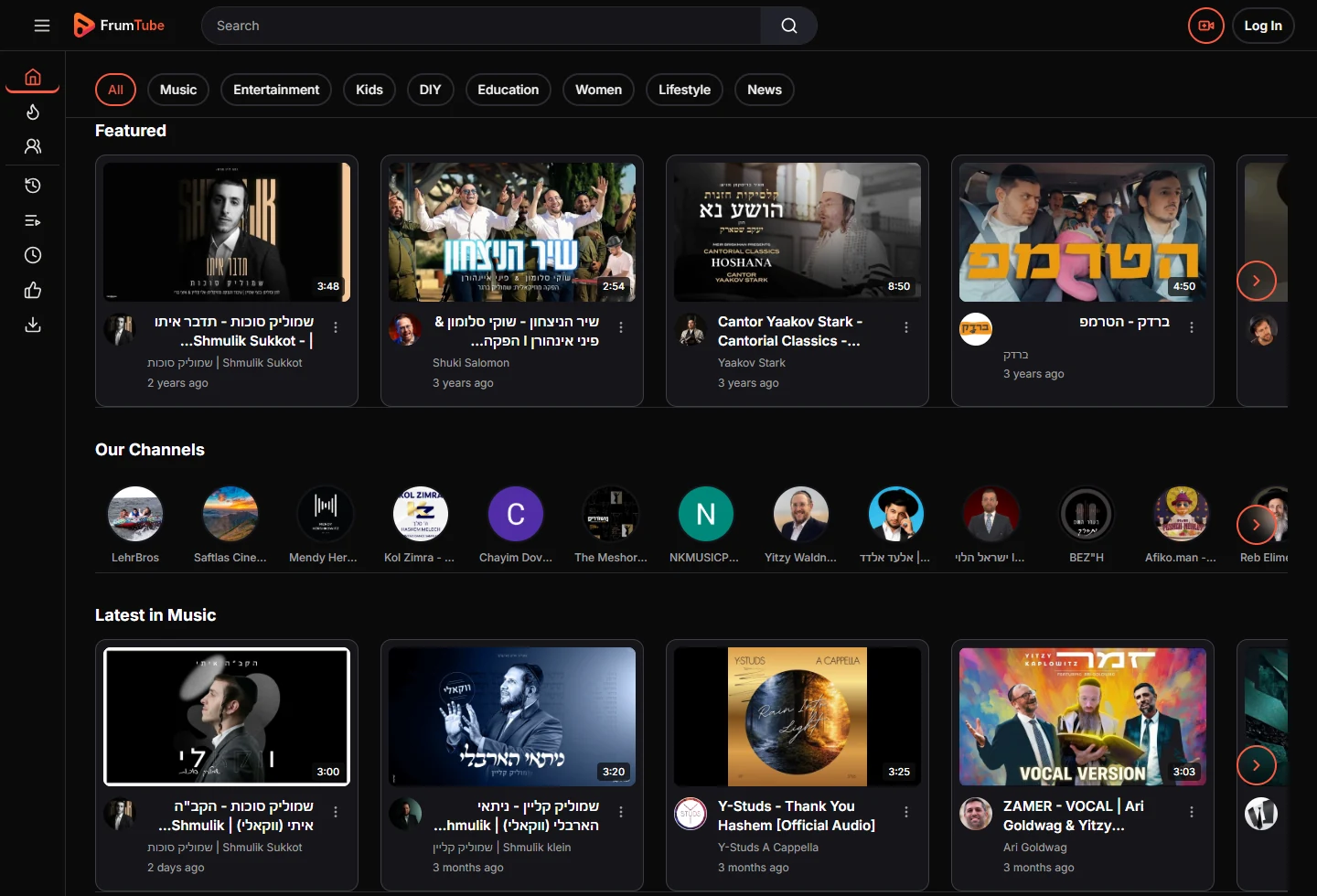The image size is (1317, 896).
Task: Select the DIY category filter
Action: 430,90
